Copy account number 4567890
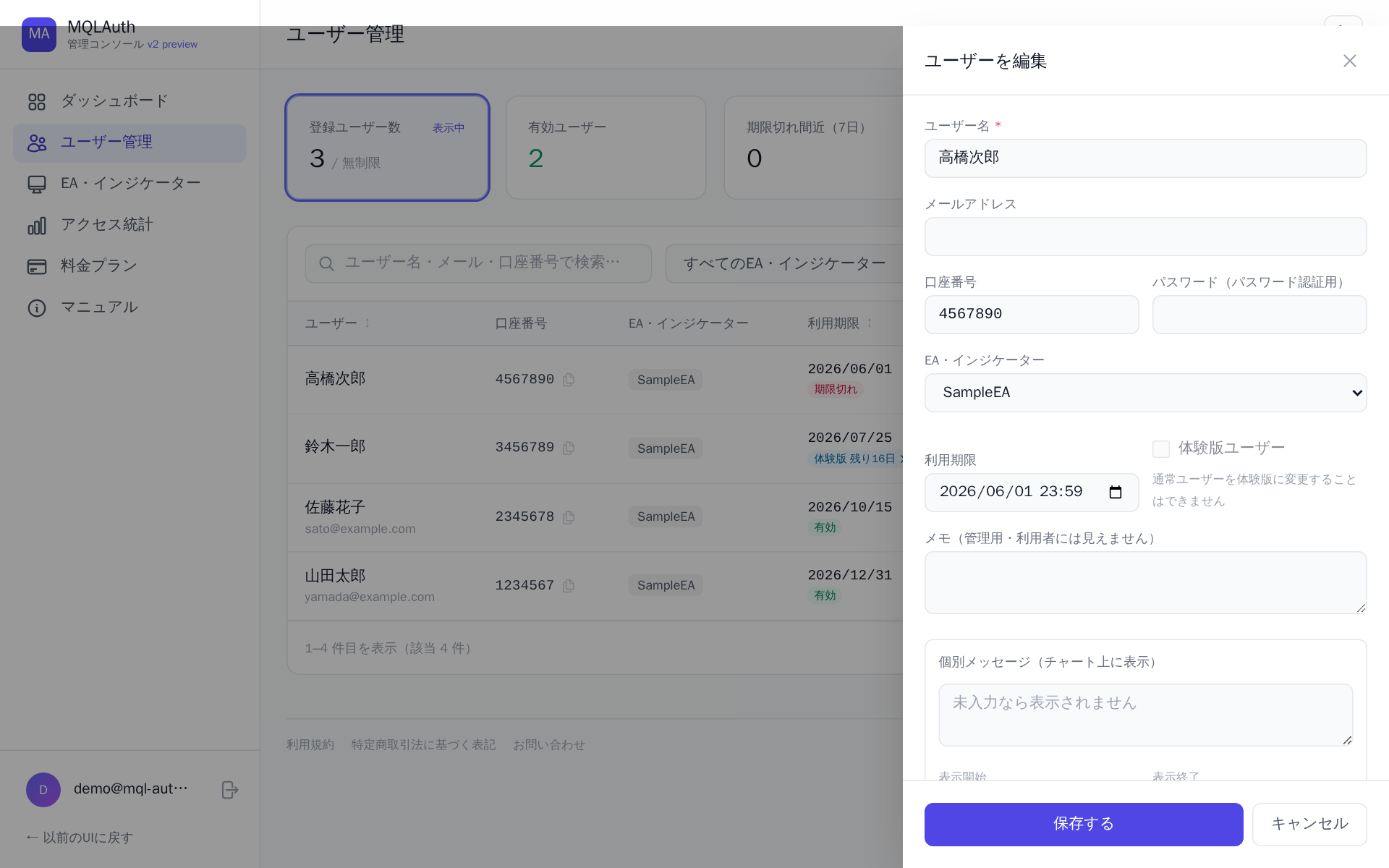 pyautogui.click(x=569, y=380)
